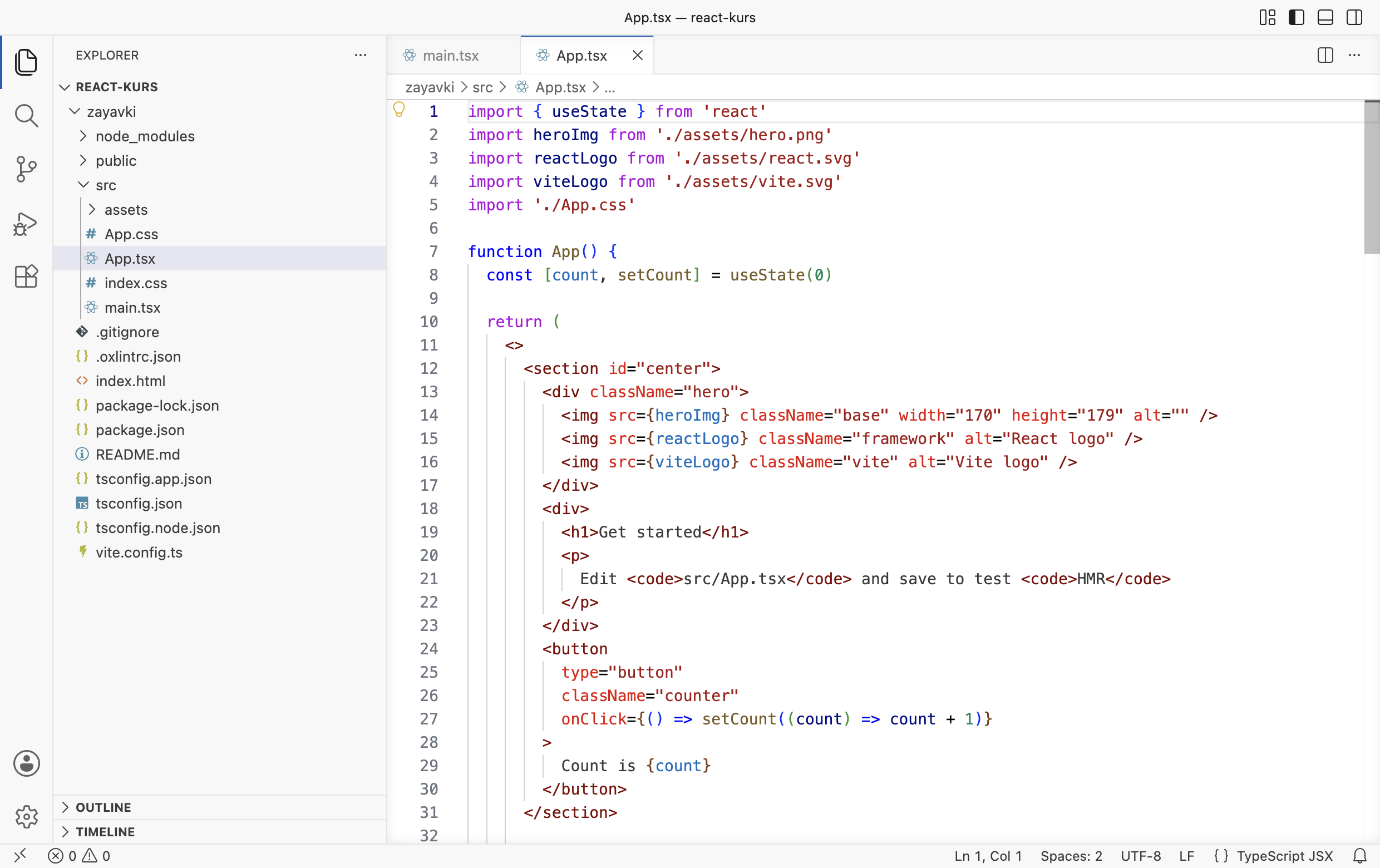This screenshot has height=868, width=1380.
Task: Toggle the primary side bar
Action: tap(1296, 17)
